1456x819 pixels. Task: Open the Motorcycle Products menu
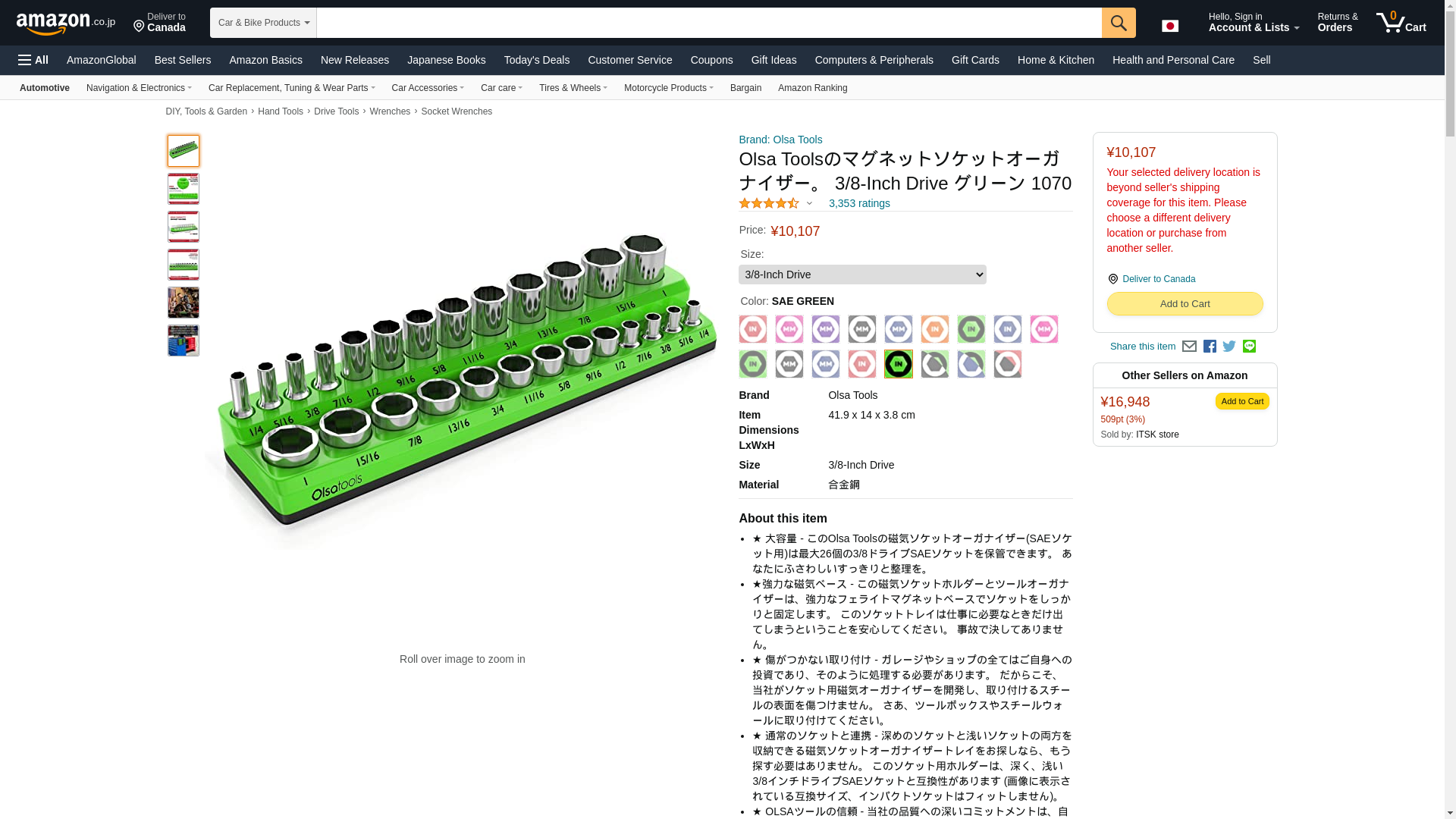[x=669, y=88]
